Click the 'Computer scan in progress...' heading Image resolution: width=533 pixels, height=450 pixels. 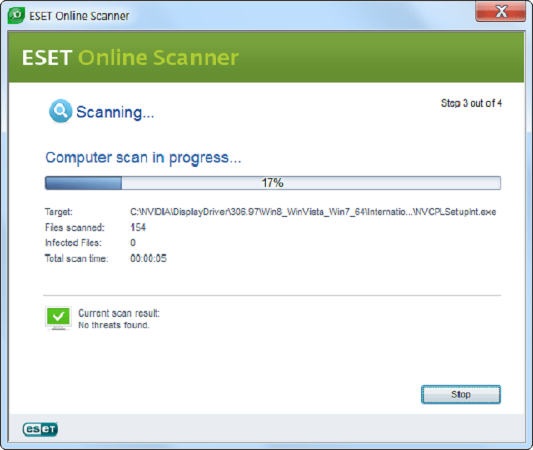[143, 158]
